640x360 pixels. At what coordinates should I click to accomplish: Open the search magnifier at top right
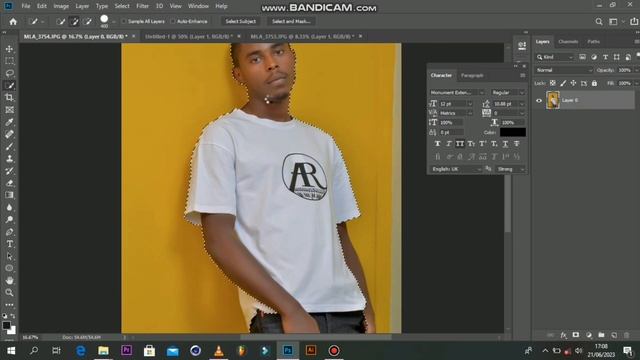pyautogui.click(x=599, y=22)
